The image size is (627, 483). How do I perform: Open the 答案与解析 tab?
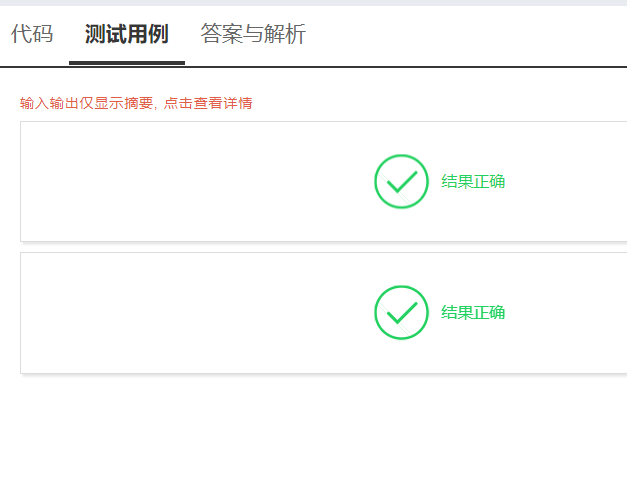click(x=253, y=34)
